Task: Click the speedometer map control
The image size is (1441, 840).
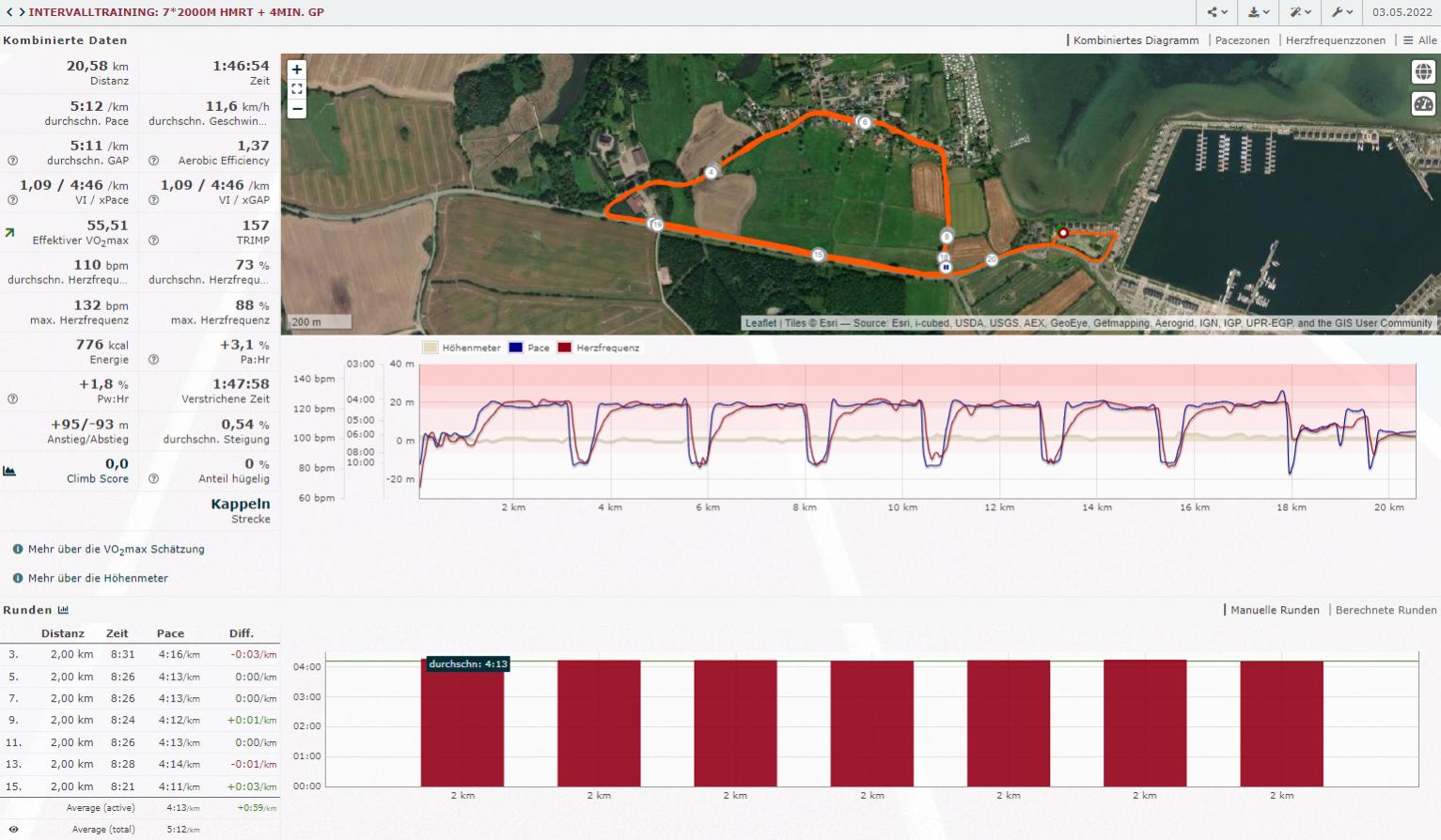Action: pyautogui.click(x=1423, y=104)
